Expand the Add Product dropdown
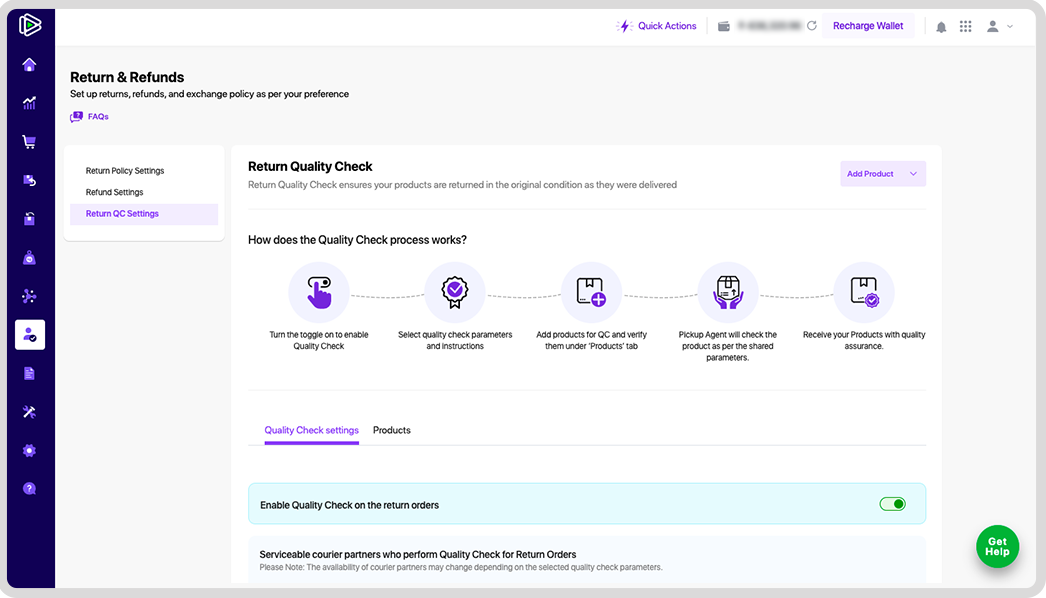The width and height of the screenshot is (1046, 598). [883, 174]
